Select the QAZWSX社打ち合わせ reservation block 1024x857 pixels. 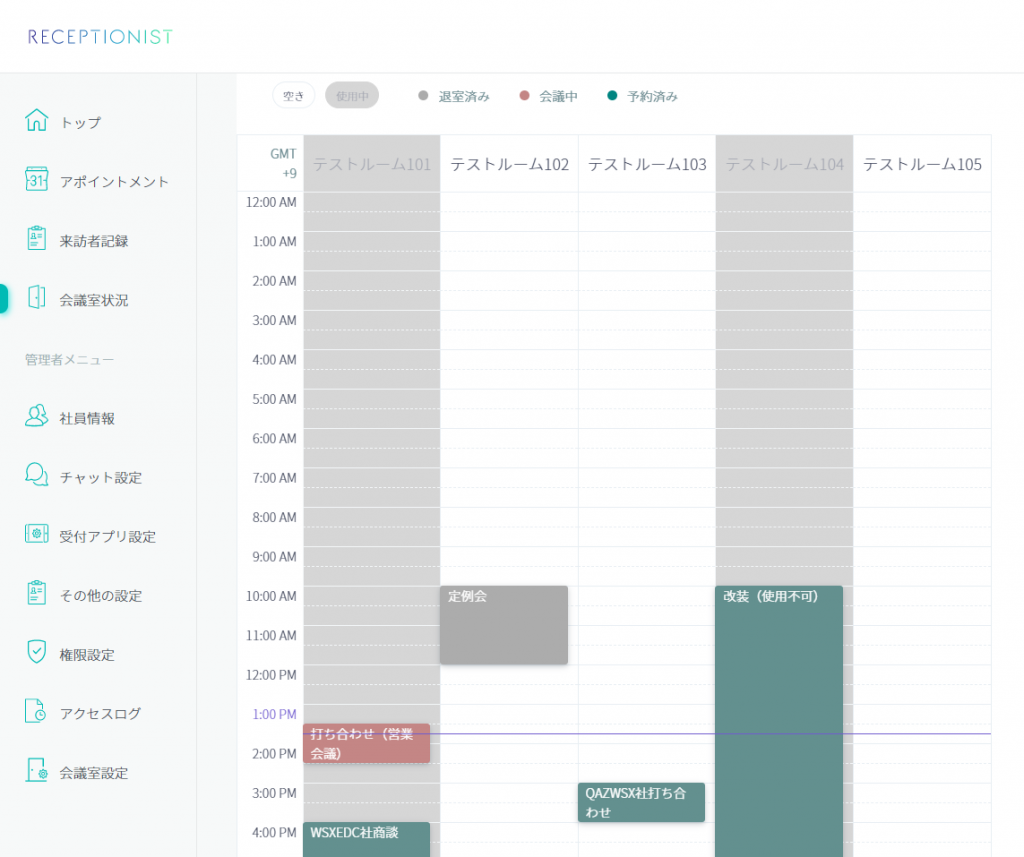point(641,802)
